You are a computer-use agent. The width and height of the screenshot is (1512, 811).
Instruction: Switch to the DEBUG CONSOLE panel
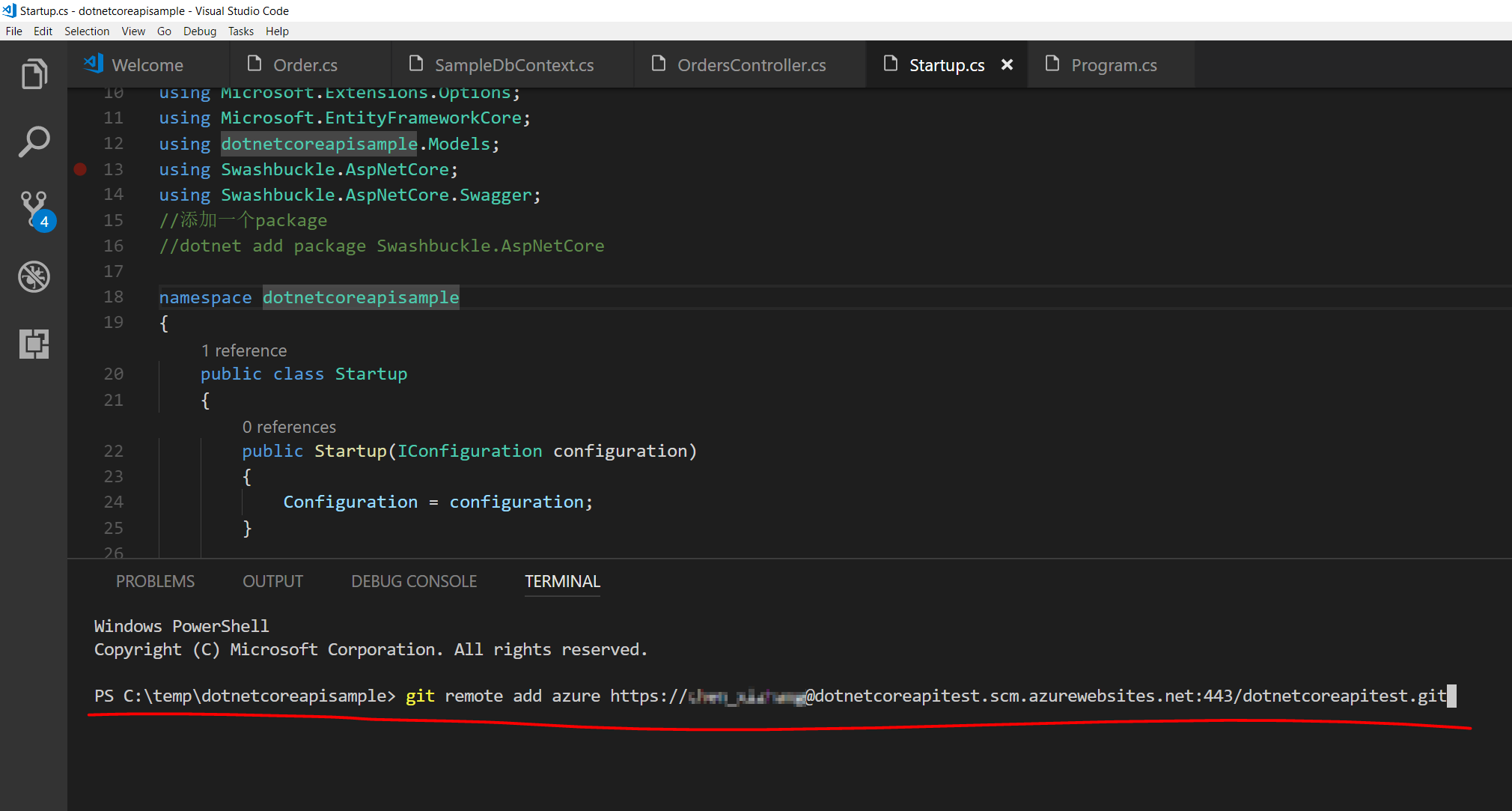(x=414, y=582)
